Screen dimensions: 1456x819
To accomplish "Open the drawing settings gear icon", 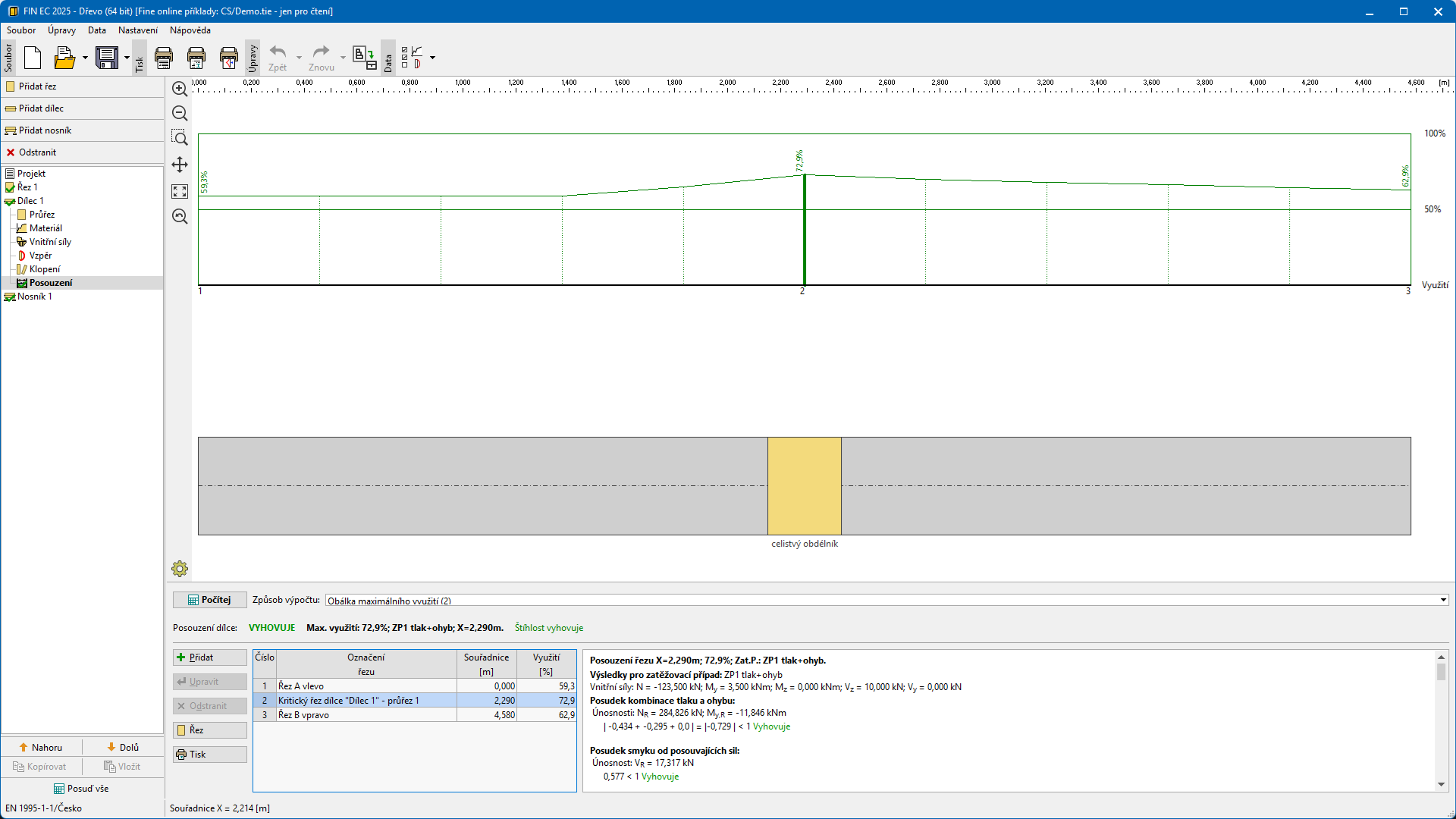I will coord(180,569).
